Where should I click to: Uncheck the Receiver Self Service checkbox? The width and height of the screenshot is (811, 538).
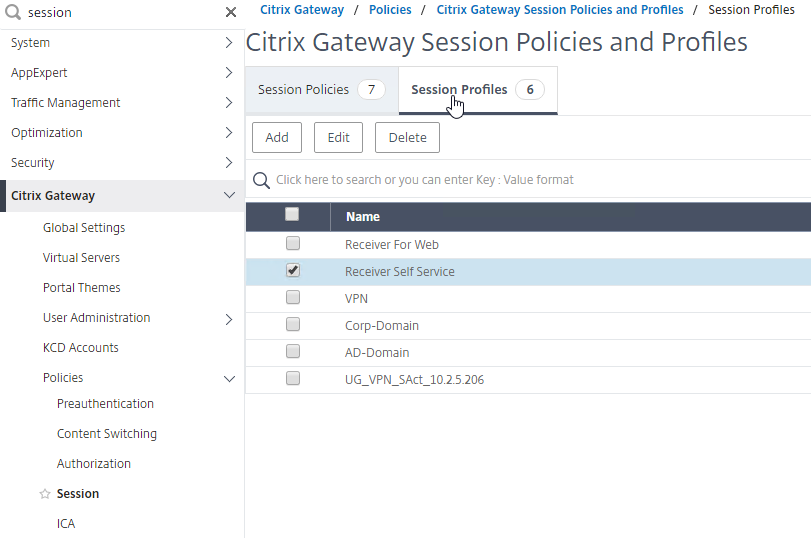293,271
